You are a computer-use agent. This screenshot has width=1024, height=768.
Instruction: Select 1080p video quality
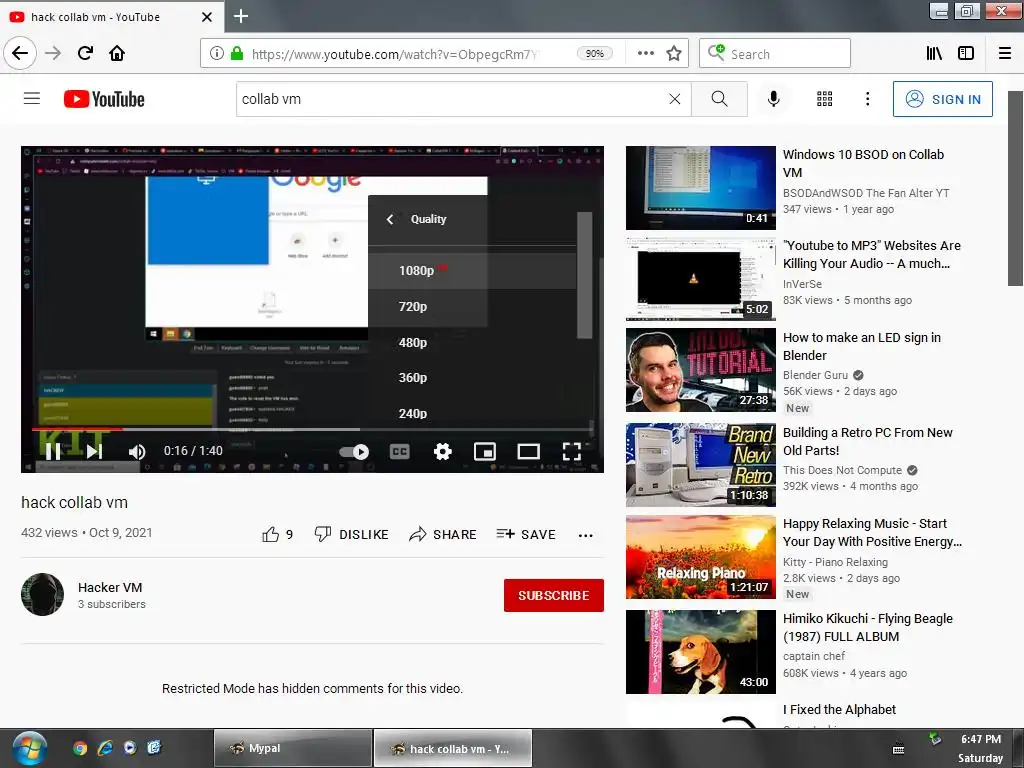(472, 270)
